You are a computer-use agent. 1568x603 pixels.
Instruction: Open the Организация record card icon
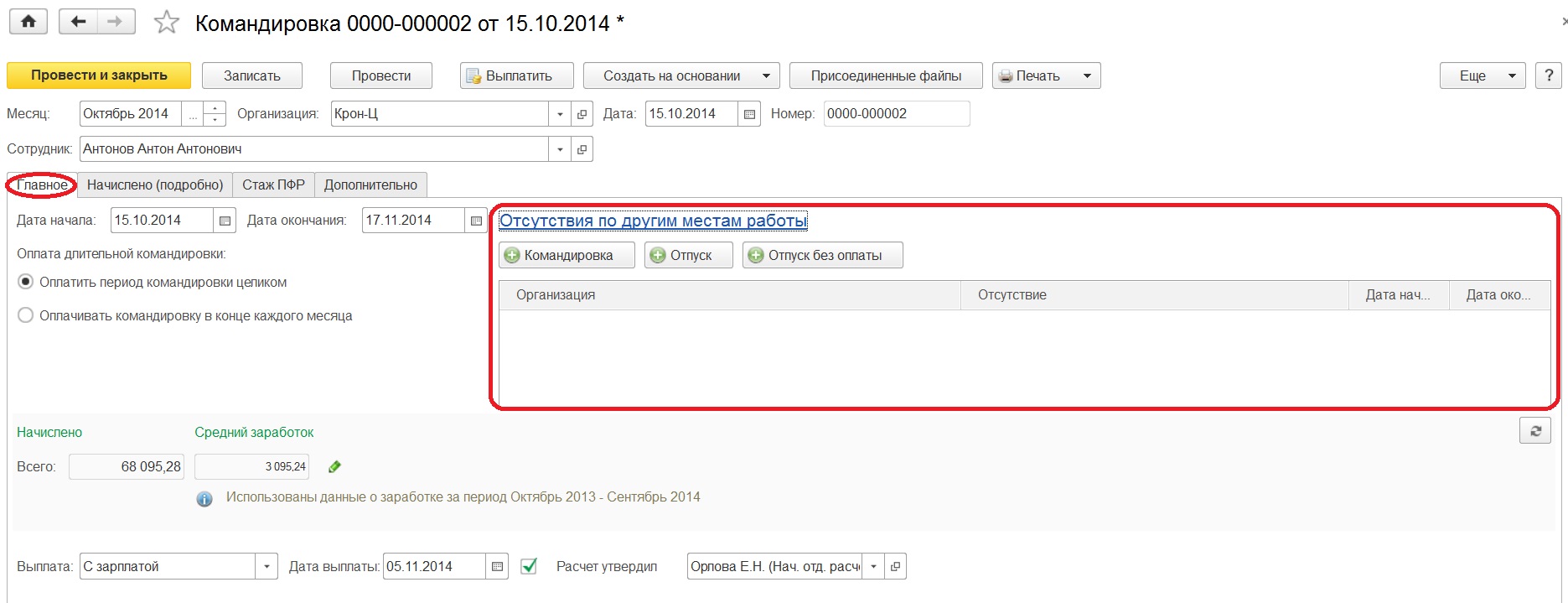(x=582, y=114)
